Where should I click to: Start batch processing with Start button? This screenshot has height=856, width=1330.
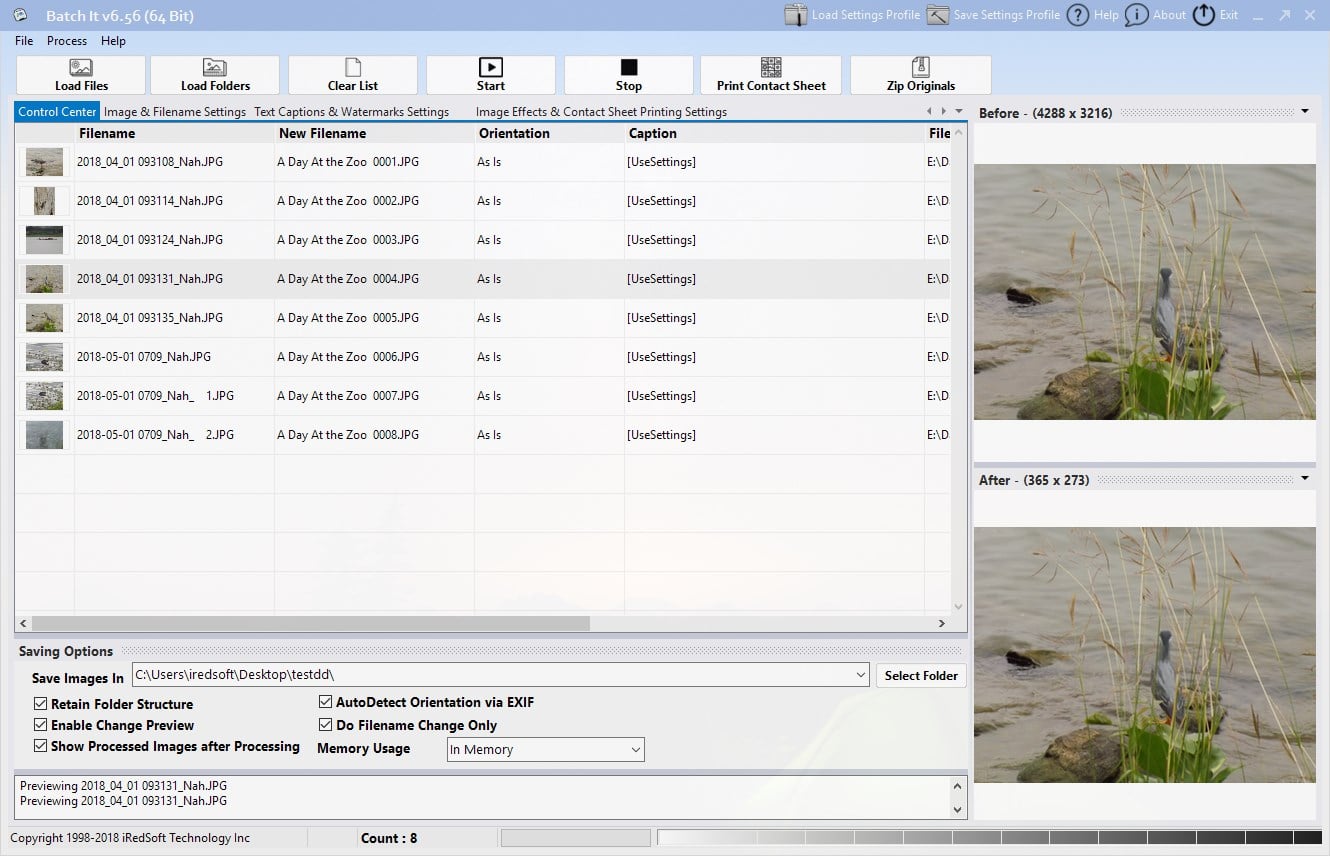(490, 68)
